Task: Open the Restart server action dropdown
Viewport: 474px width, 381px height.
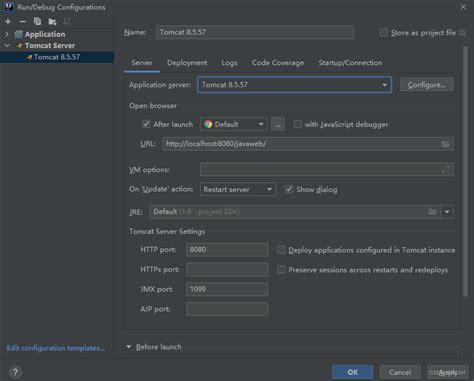Action: pos(238,189)
